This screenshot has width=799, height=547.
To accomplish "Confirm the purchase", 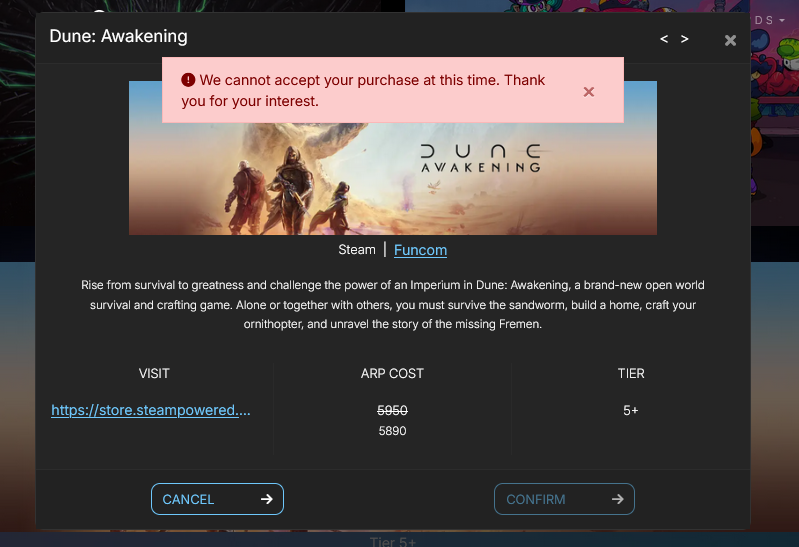I will click(564, 499).
